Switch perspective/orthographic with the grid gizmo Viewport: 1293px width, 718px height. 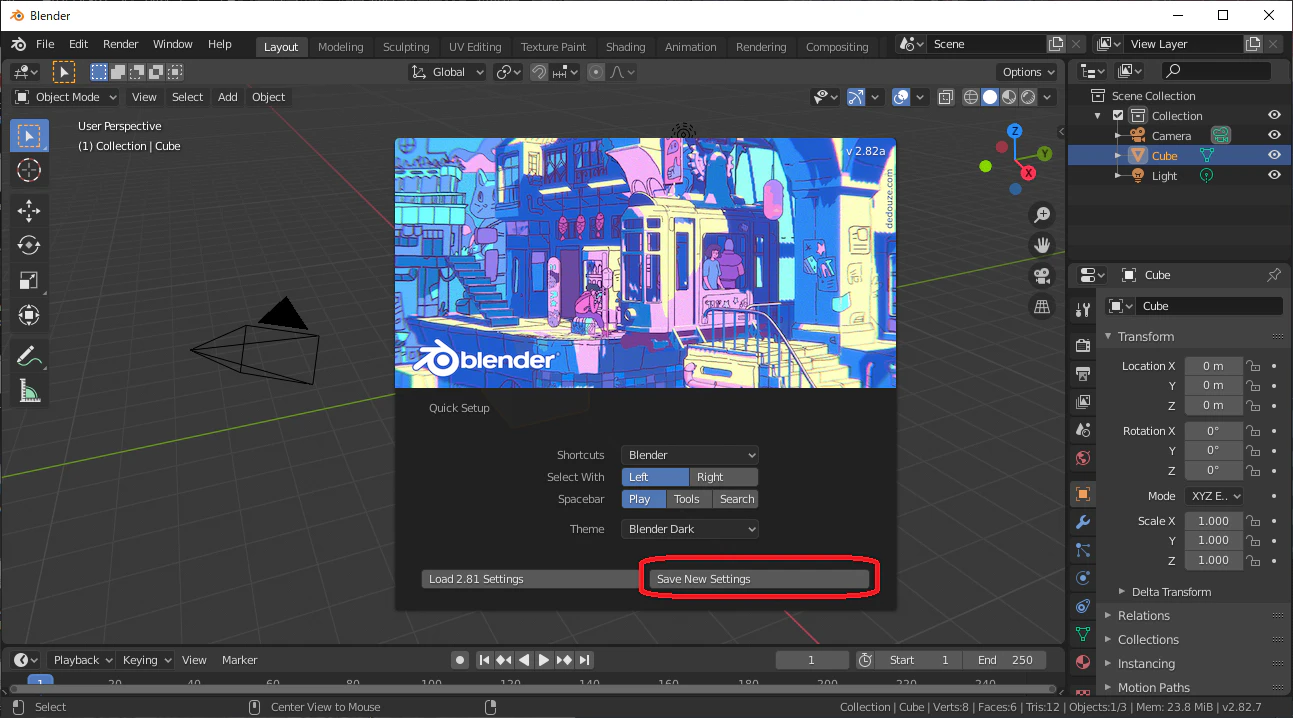[x=1042, y=307]
